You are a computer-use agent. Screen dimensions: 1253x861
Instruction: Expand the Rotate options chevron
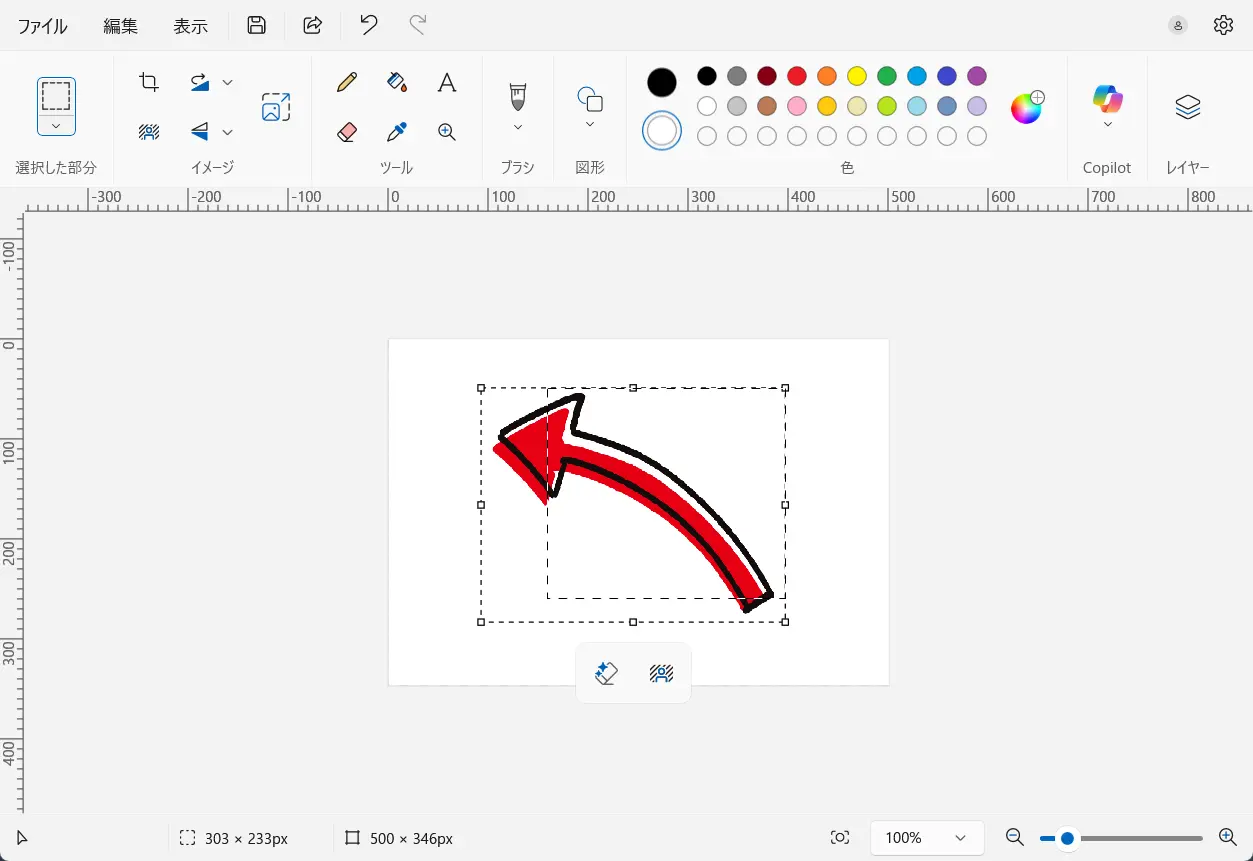(x=227, y=82)
